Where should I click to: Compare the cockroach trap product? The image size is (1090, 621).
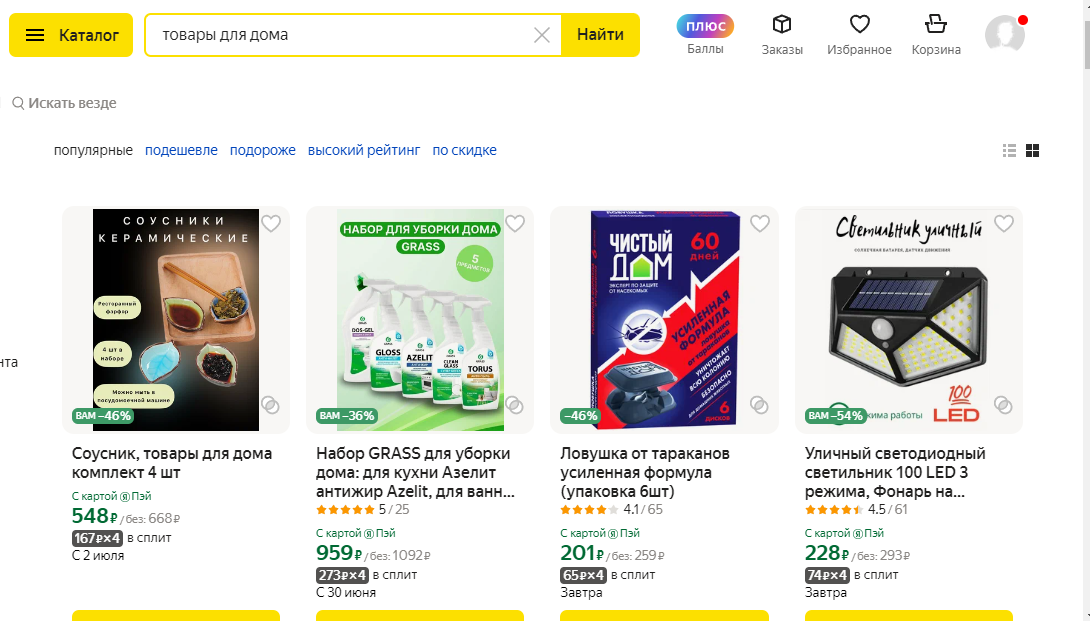coord(759,405)
